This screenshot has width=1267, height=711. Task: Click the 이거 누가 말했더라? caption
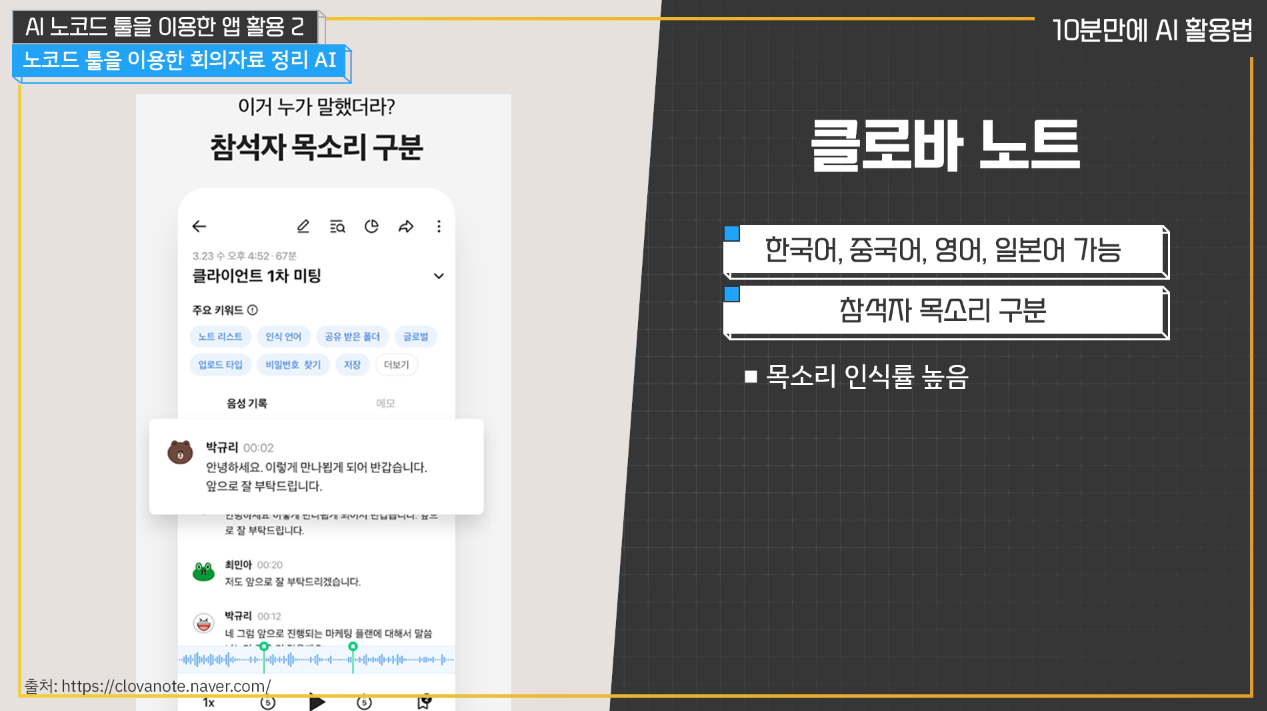point(316,108)
